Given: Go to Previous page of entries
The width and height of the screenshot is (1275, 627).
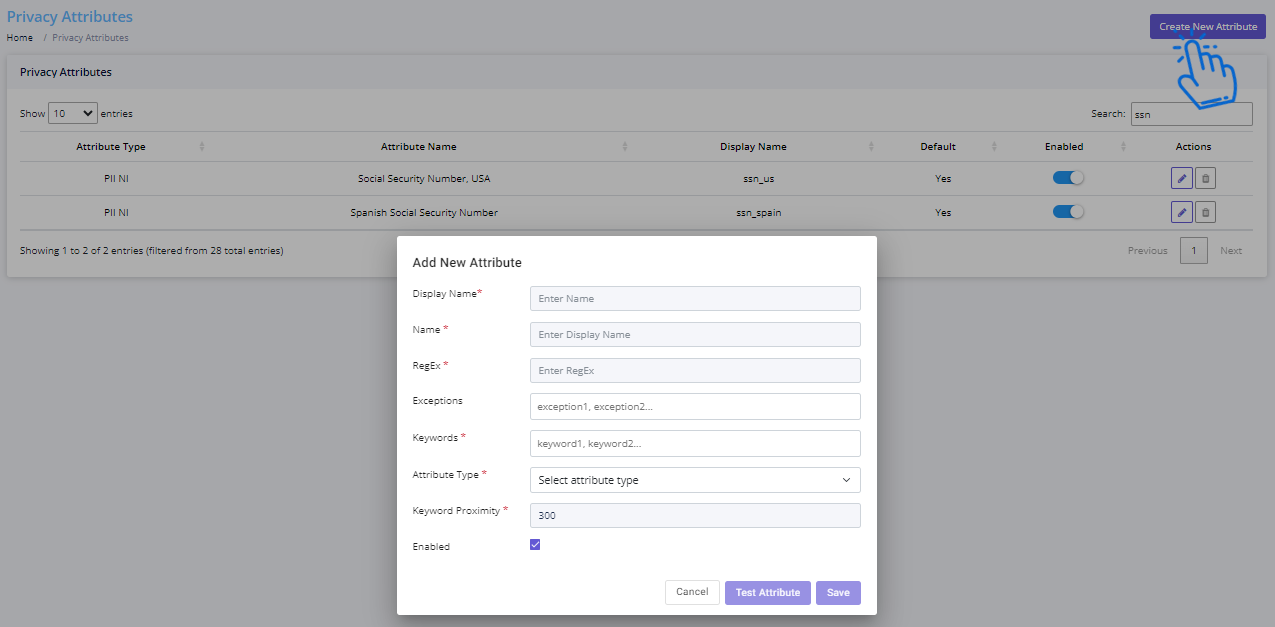Looking at the screenshot, I should click(x=1147, y=251).
